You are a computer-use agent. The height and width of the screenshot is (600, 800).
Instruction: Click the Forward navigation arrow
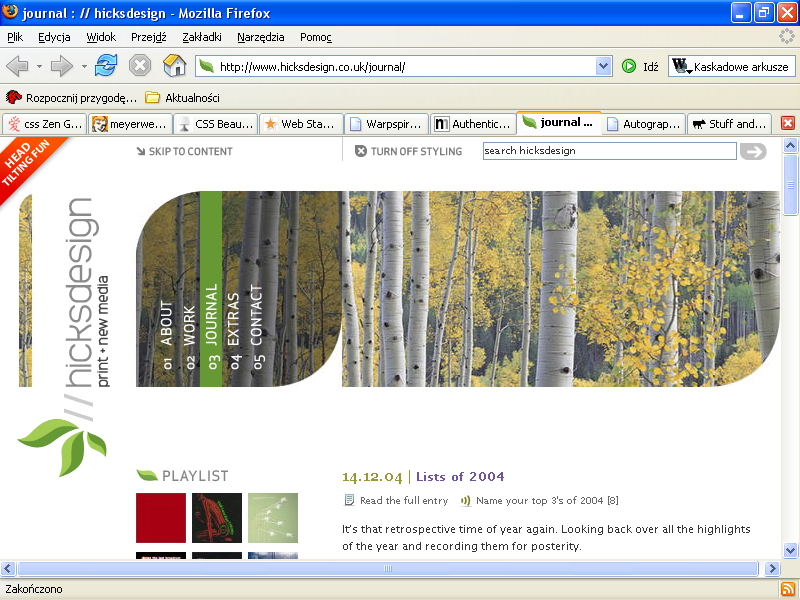pyautogui.click(x=62, y=66)
